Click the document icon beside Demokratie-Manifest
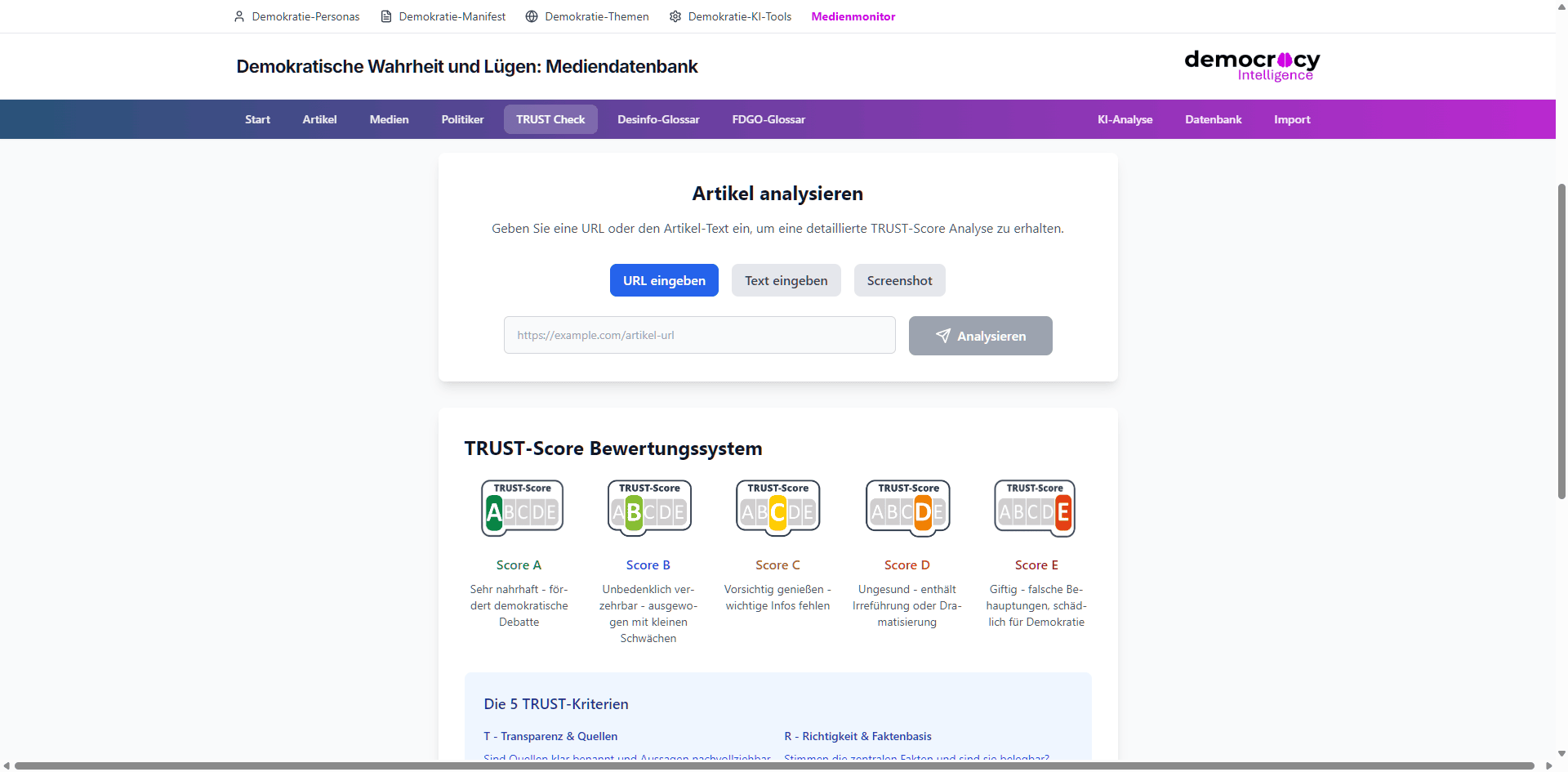The width and height of the screenshot is (1568, 772). 386,16
